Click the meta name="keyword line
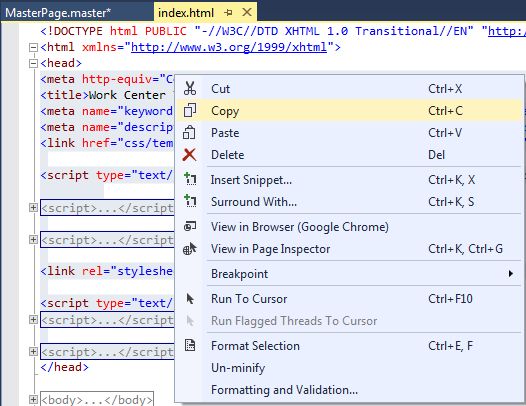Screen dimensions: 526x406 coord(107,111)
